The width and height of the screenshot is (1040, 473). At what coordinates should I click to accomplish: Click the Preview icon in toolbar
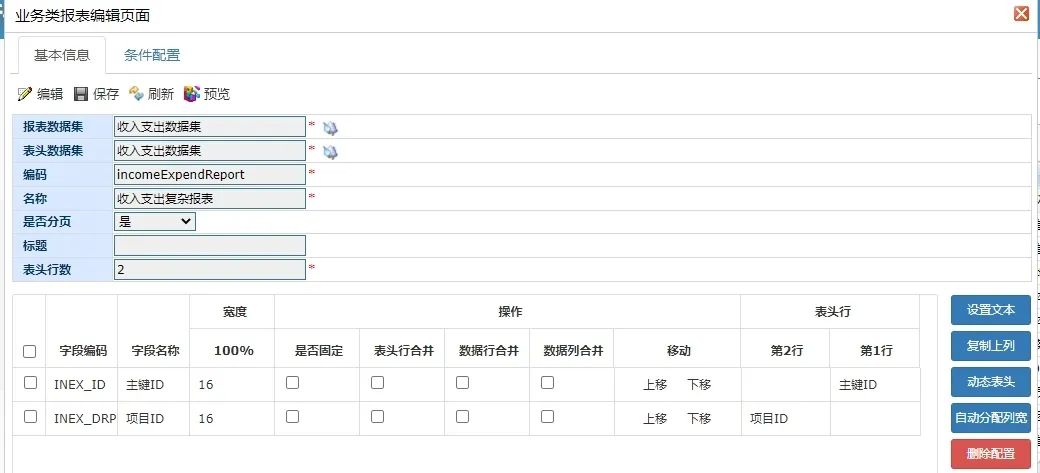tap(192, 94)
